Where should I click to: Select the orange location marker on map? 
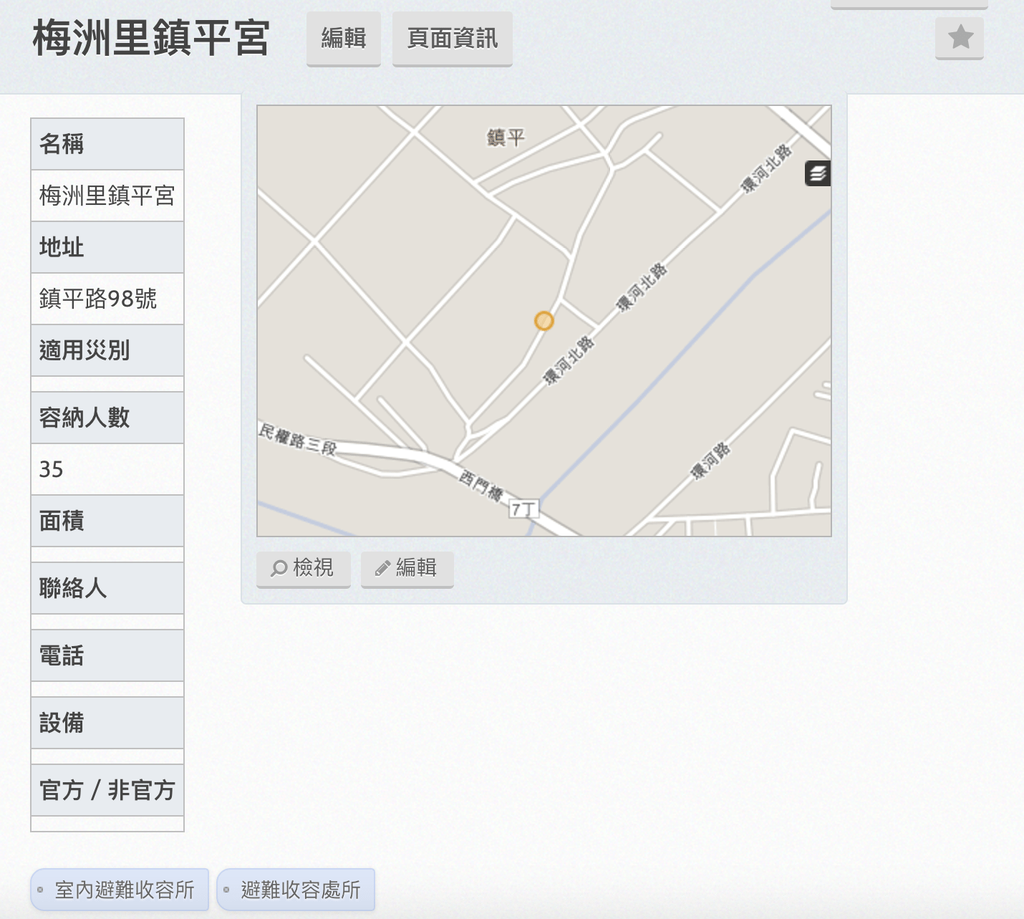pyautogui.click(x=544, y=321)
